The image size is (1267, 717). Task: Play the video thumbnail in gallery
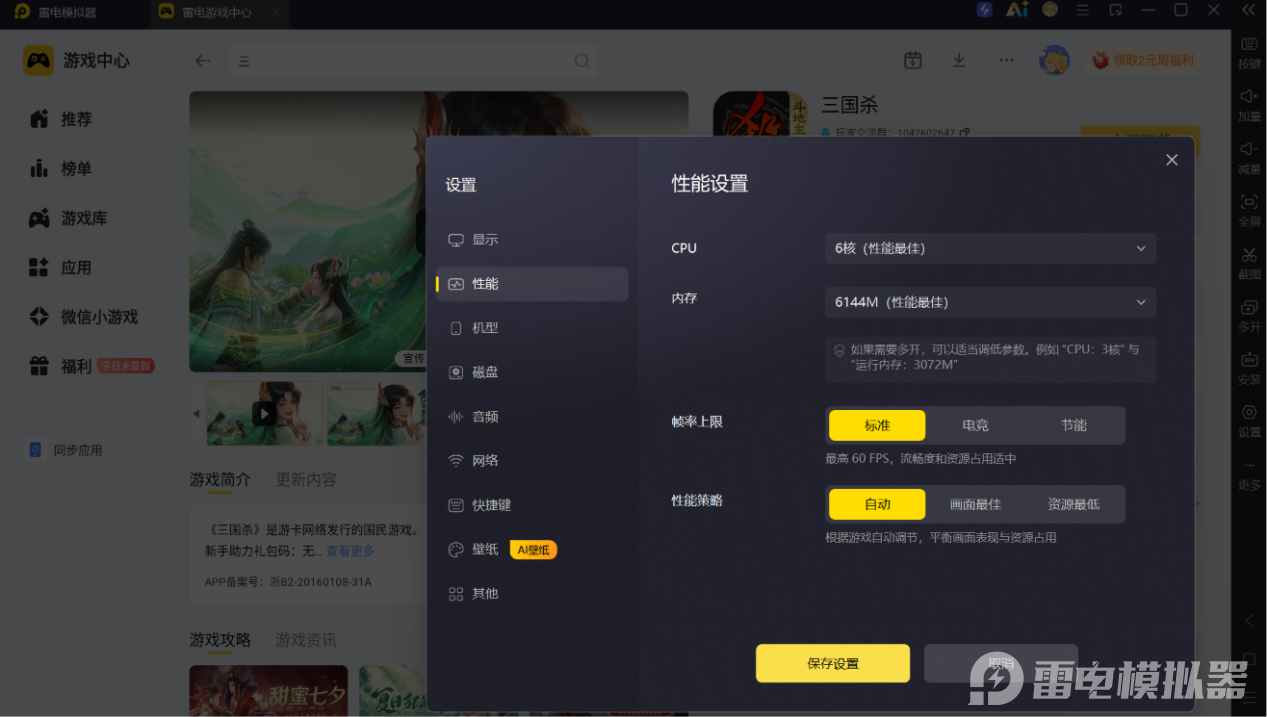[x=264, y=413]
